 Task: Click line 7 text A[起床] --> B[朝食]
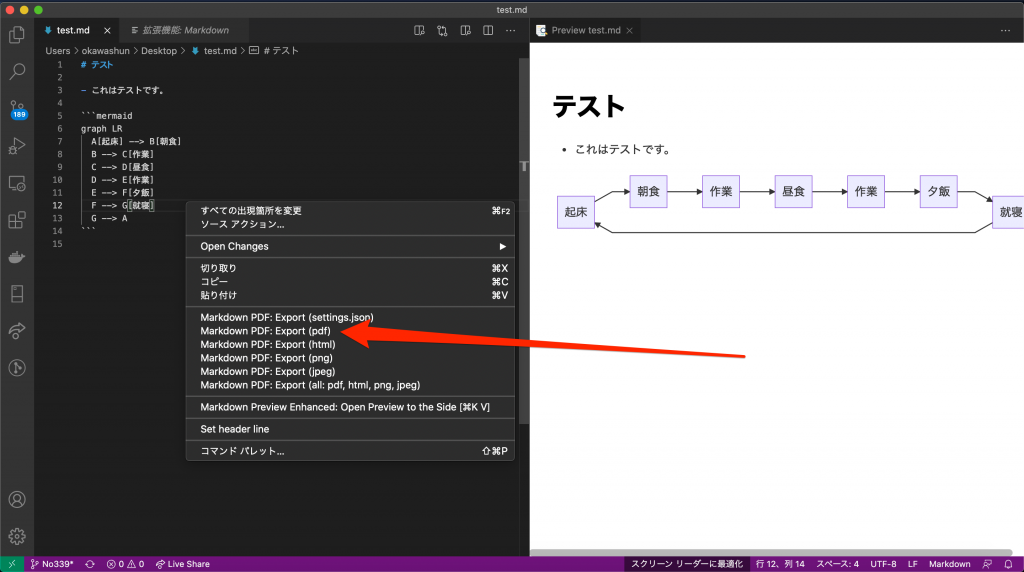[136, 141]
